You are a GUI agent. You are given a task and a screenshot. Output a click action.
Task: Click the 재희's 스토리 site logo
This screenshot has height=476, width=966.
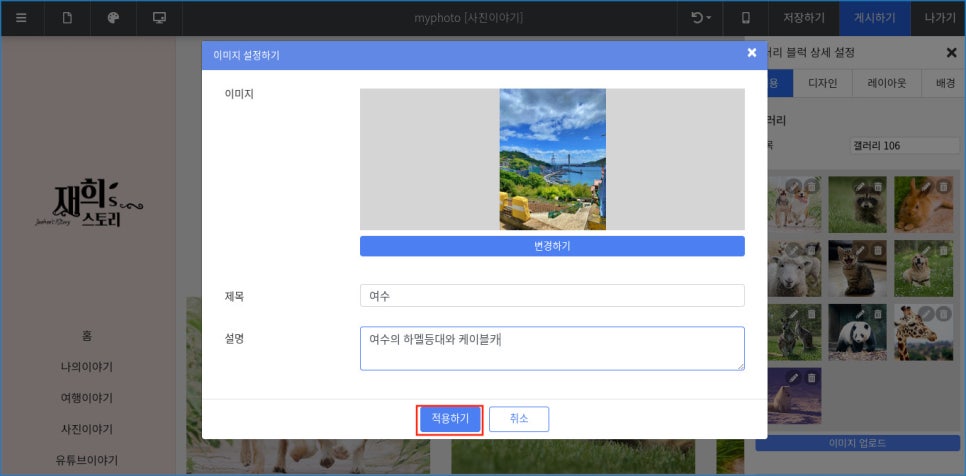89,205
